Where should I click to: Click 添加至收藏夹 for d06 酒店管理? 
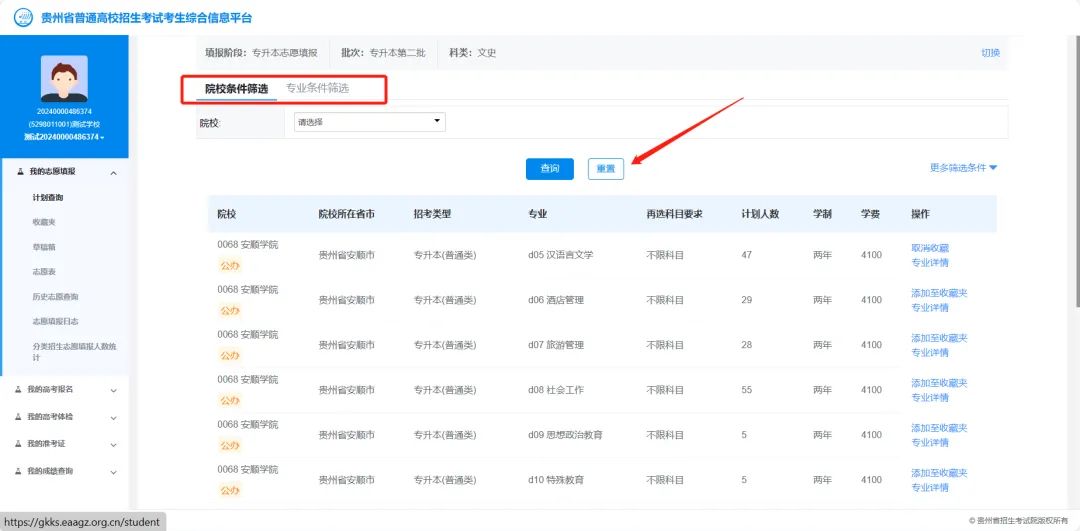point(939,293)
